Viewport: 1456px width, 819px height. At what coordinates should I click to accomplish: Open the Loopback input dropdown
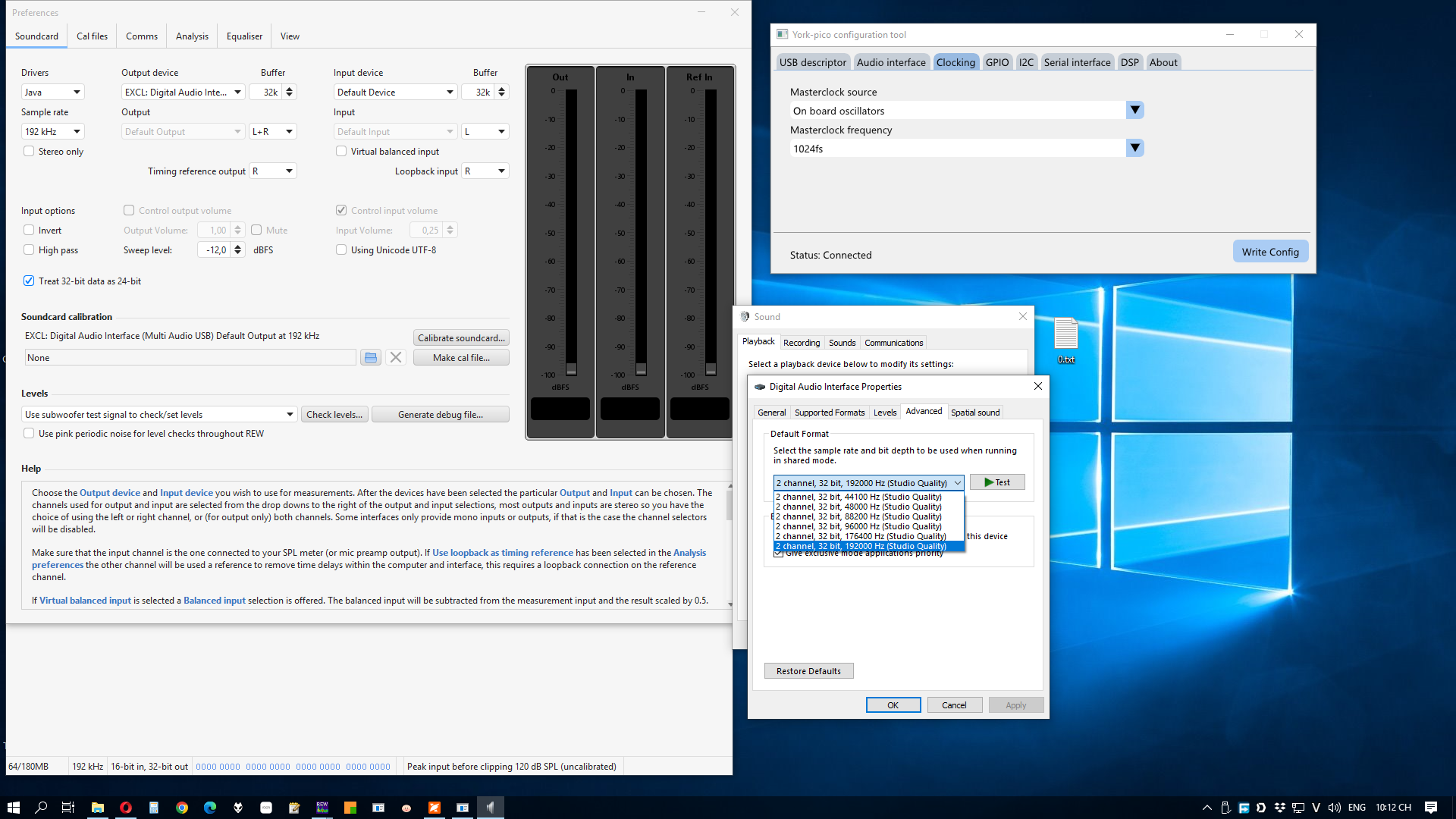(x=485, y=171)
